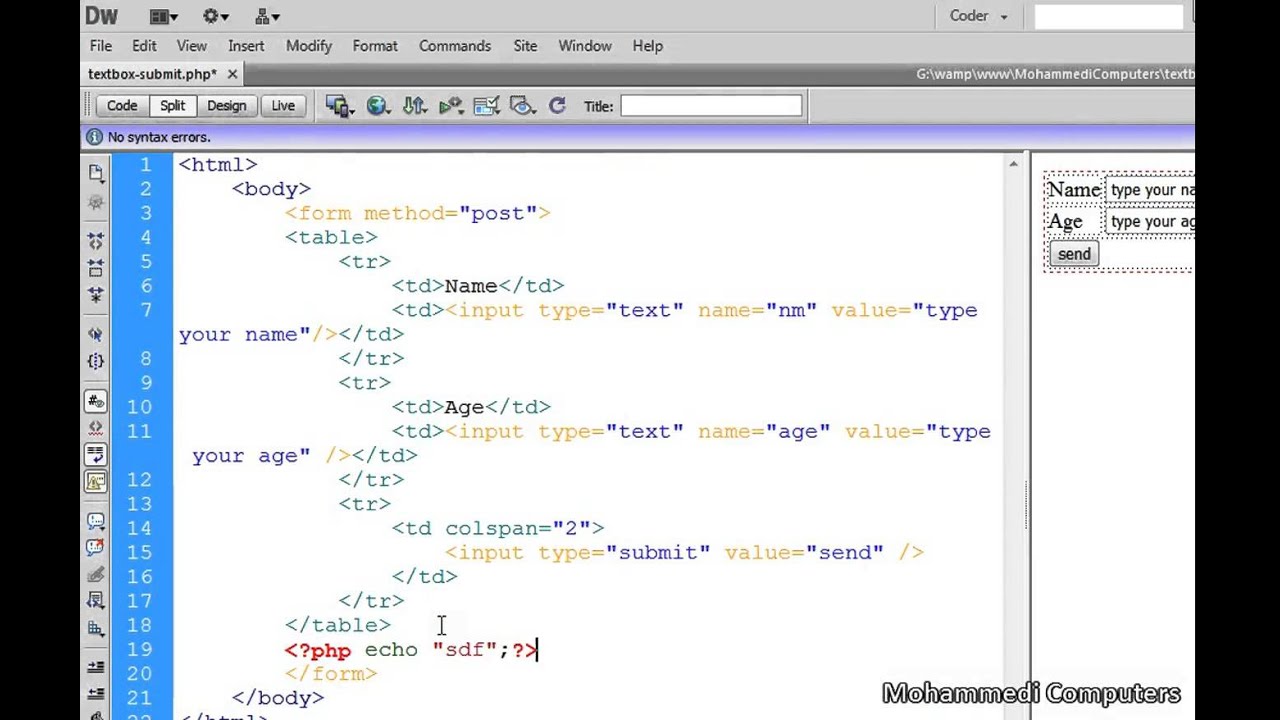Toggle Live view
1280x720 pixels.
point(283,106)
